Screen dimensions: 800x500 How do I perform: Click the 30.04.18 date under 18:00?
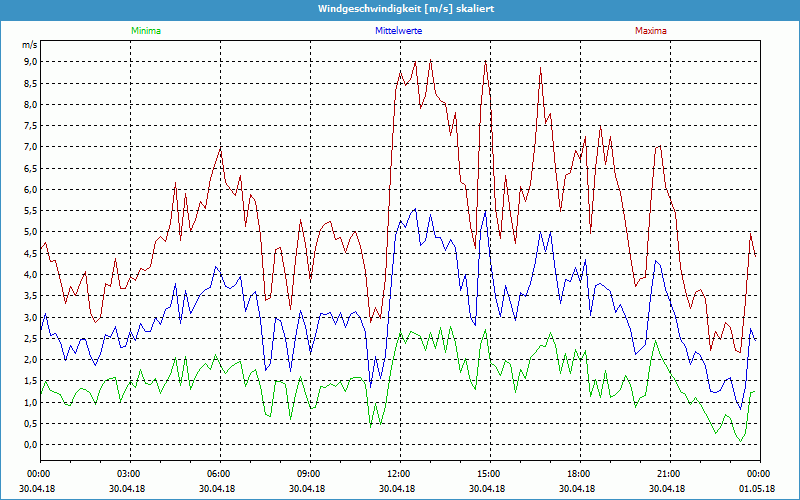577,488
